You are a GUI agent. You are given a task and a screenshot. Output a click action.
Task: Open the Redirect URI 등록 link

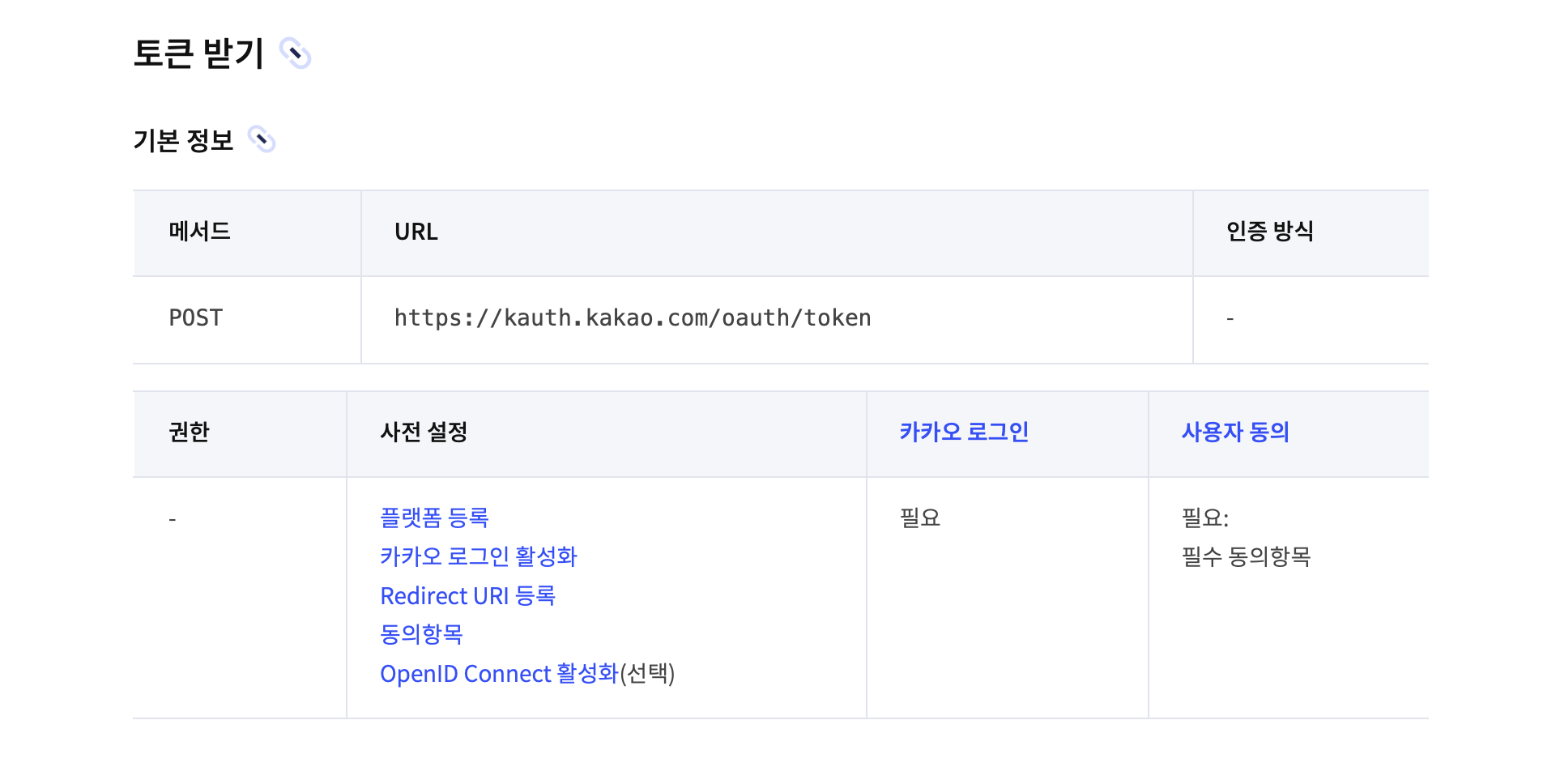click(x=468, y=595)
